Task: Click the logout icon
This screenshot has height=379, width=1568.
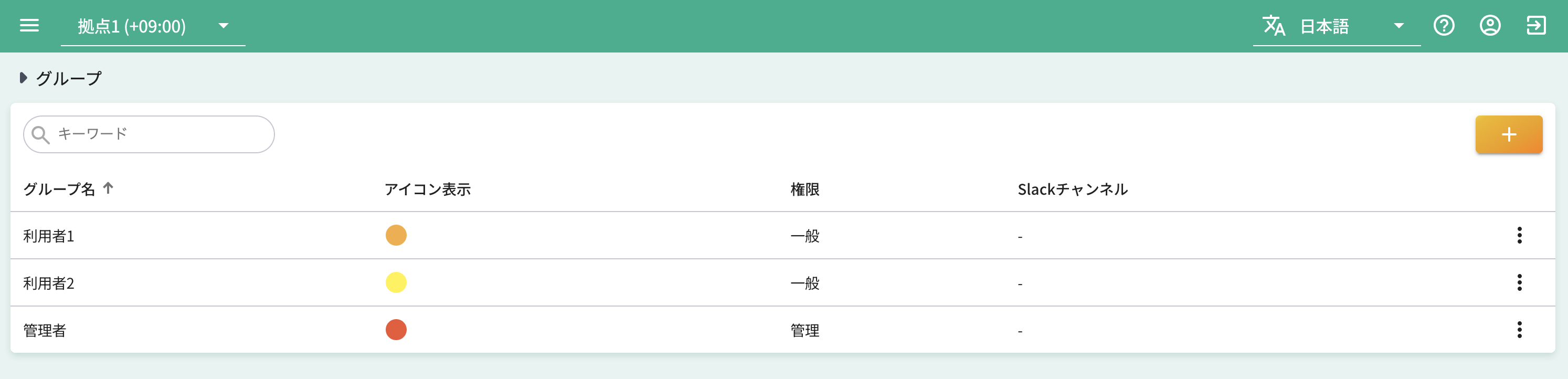Action: [x=1536, y=26]
